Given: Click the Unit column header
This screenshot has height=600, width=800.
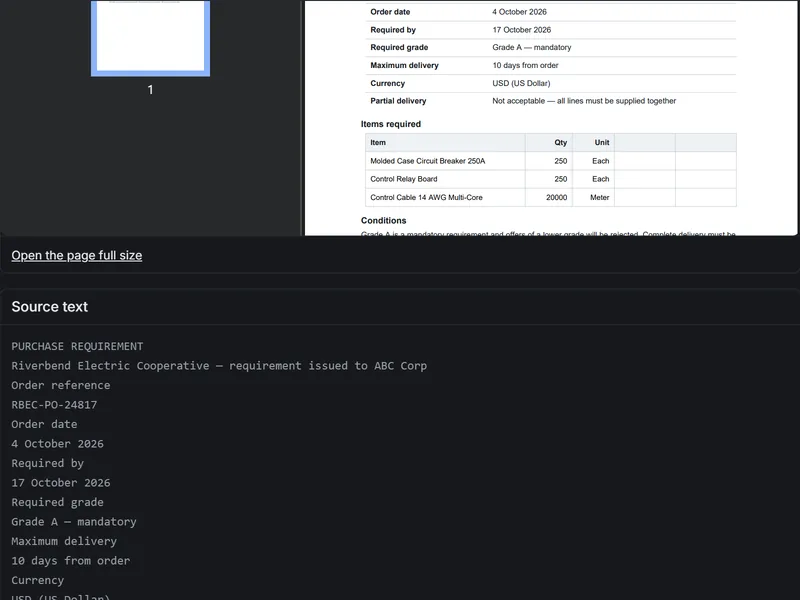Looking at the screenshot, I should coord(602,142).
